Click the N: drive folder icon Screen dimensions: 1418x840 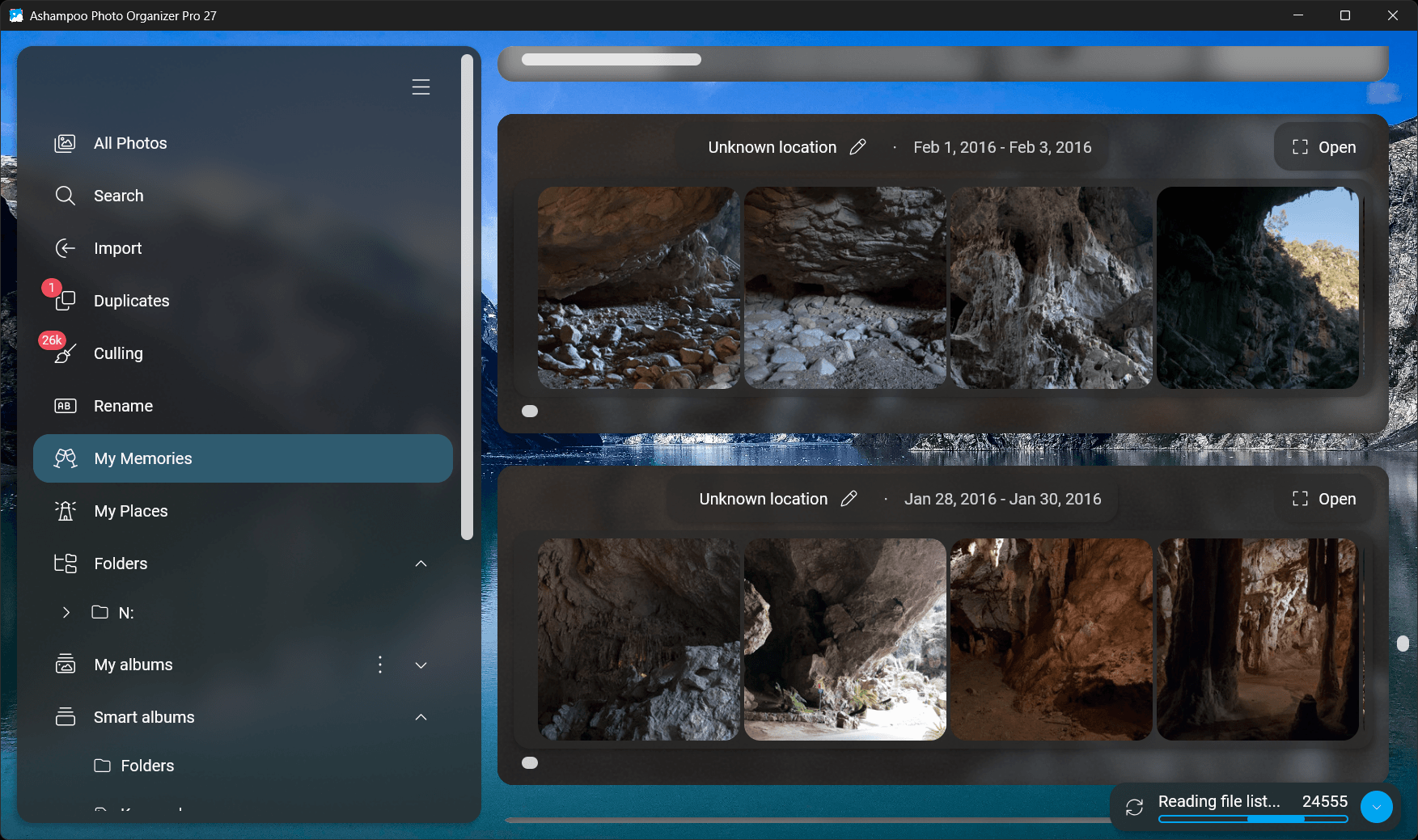click(x=99, y=612)
